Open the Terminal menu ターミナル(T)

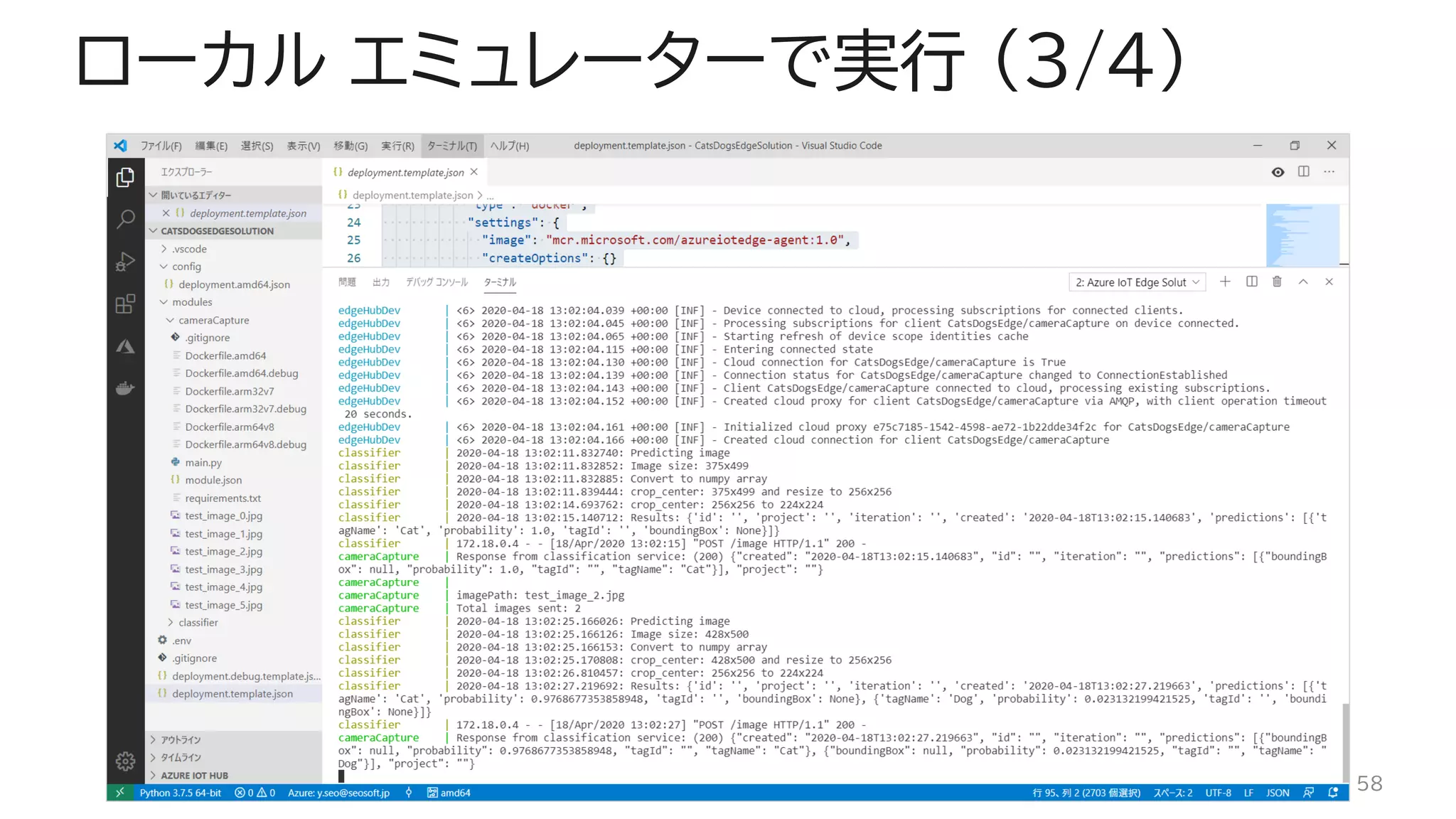[x=452, y=145]
